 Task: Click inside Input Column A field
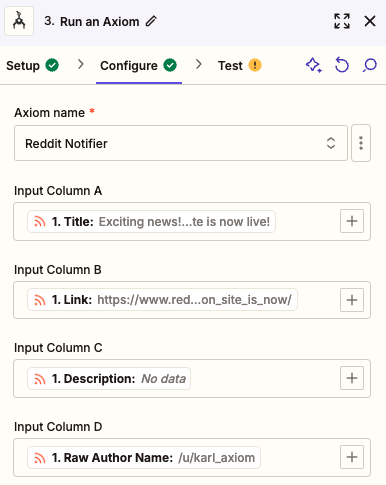point(192,221)
